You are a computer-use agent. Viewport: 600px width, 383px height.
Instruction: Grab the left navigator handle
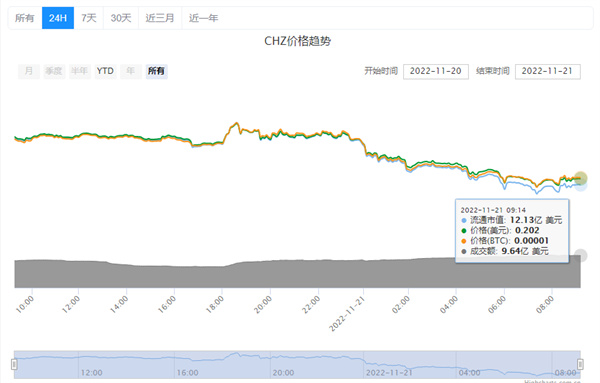pos(14,364)
